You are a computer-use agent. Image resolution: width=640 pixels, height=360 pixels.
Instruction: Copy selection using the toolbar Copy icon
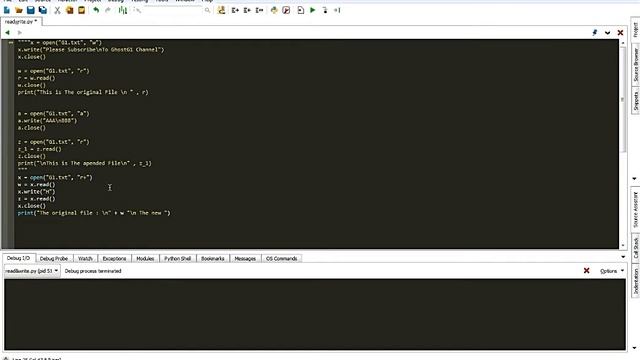click(69, 10)
